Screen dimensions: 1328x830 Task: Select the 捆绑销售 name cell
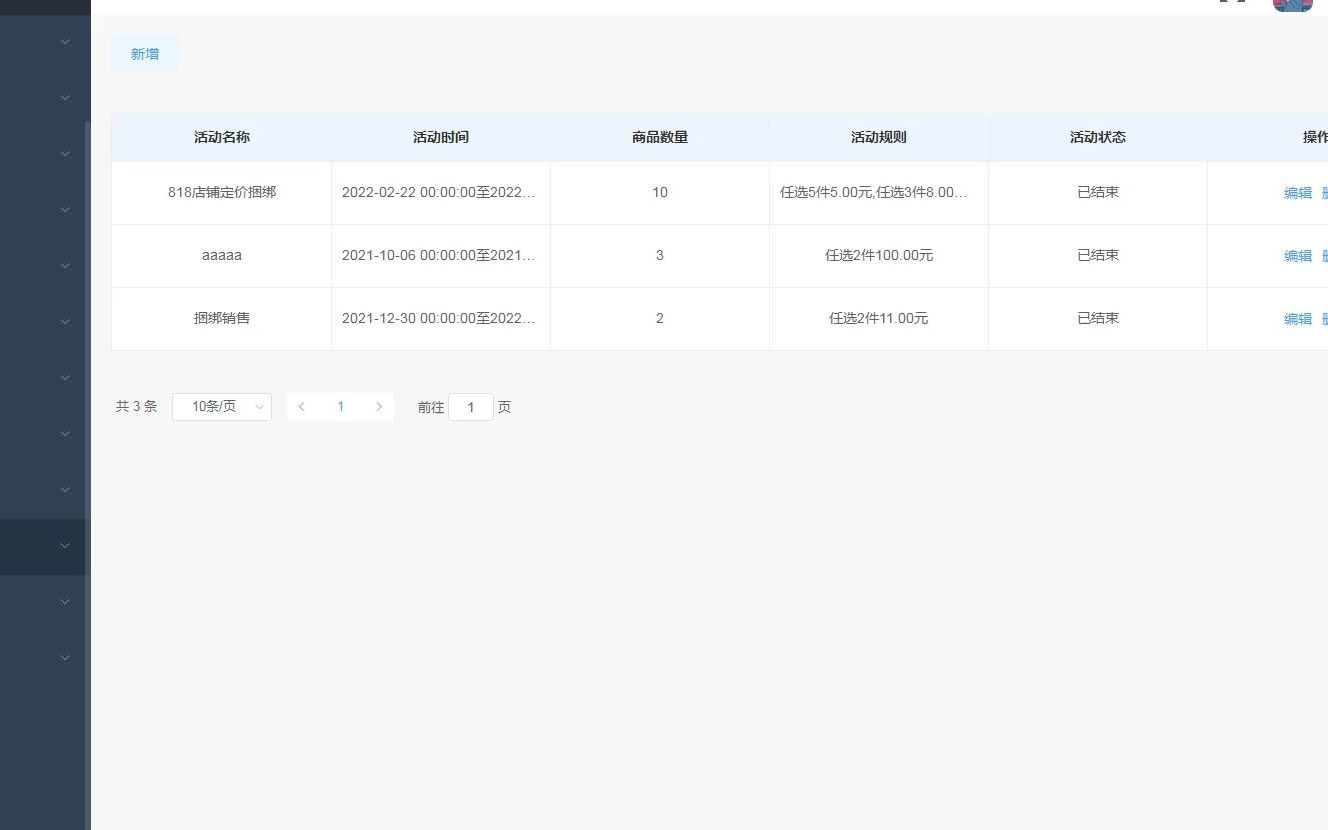coord(222,318)
